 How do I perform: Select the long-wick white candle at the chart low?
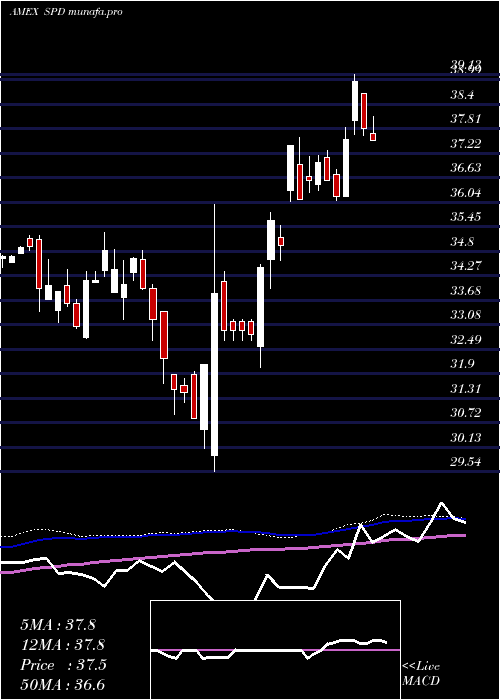tap(214, 374)
